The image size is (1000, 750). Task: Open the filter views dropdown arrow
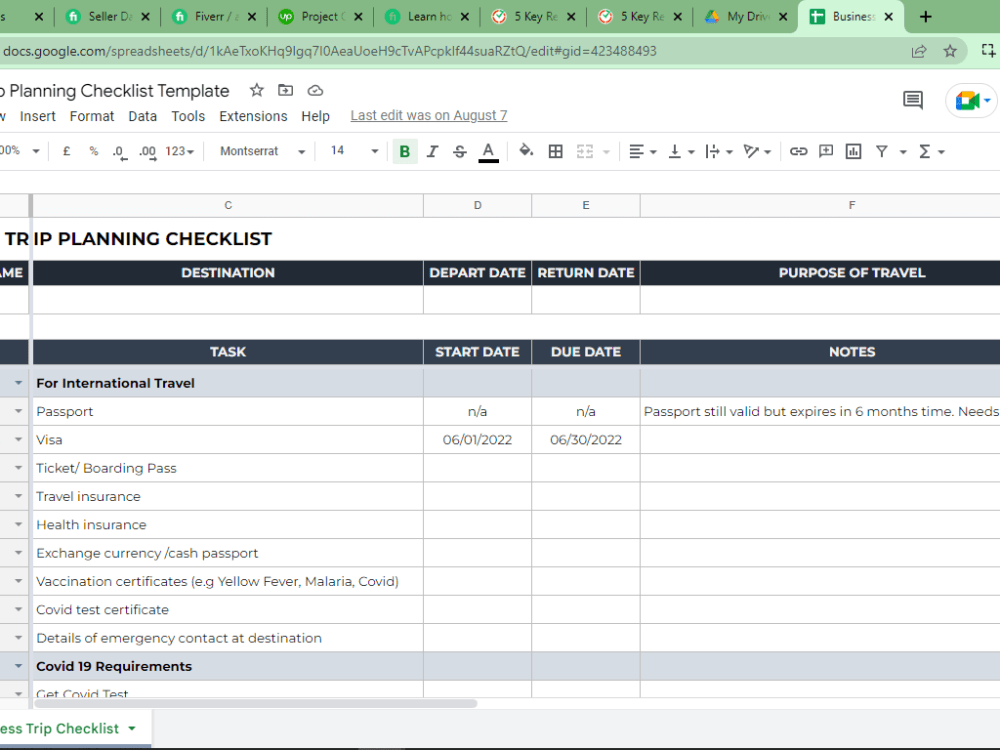pos(903,152)
